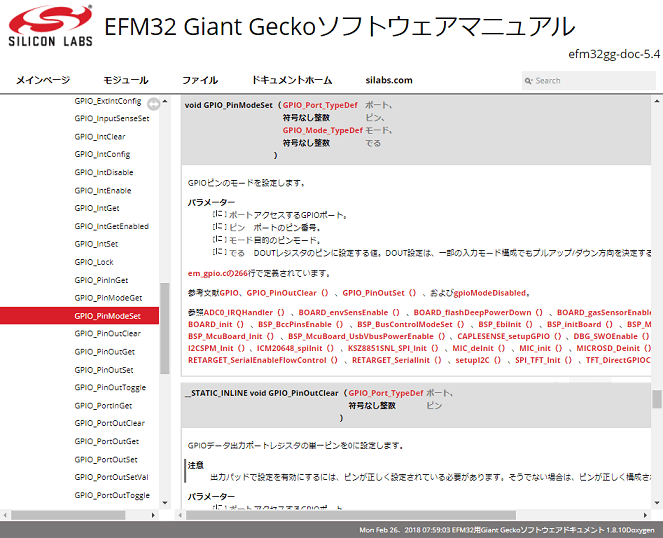The image size is (663, 538).
Task: Click content pane scroll down arrow
Action: (657, 503)
